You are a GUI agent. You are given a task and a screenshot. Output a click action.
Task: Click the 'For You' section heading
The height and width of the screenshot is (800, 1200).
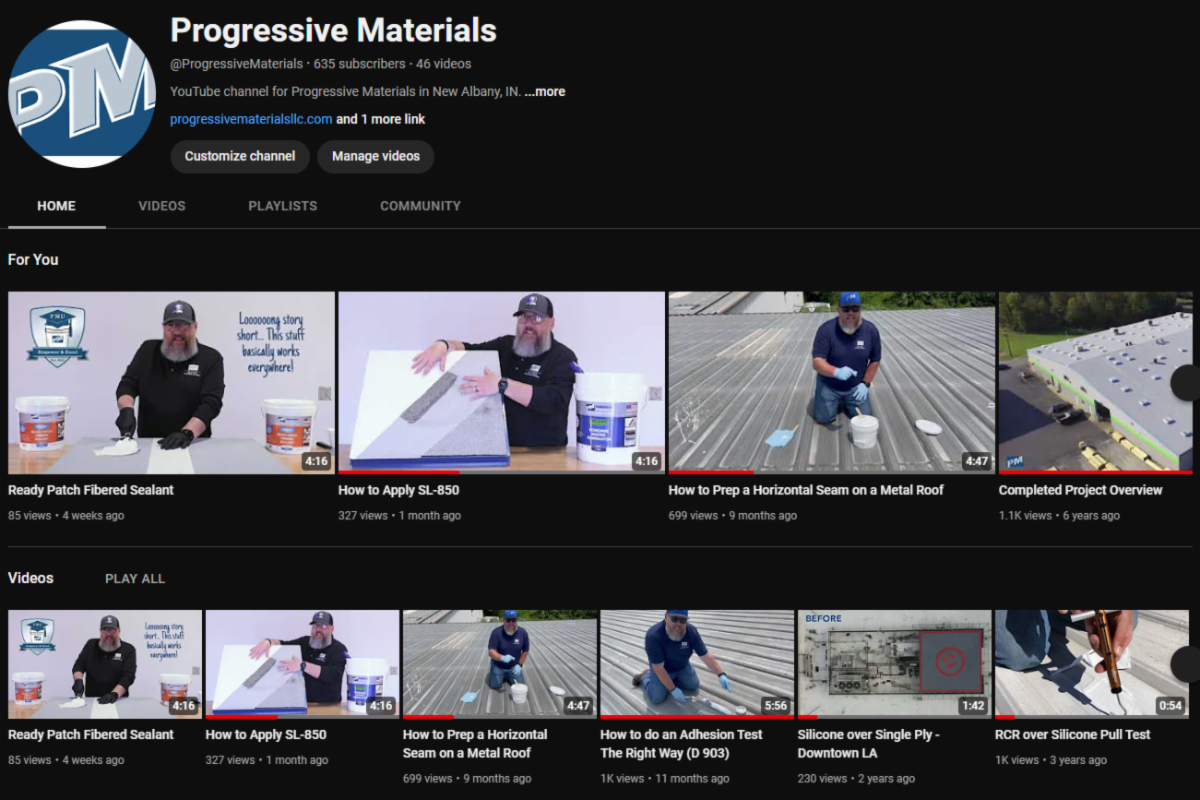[33, 260]
